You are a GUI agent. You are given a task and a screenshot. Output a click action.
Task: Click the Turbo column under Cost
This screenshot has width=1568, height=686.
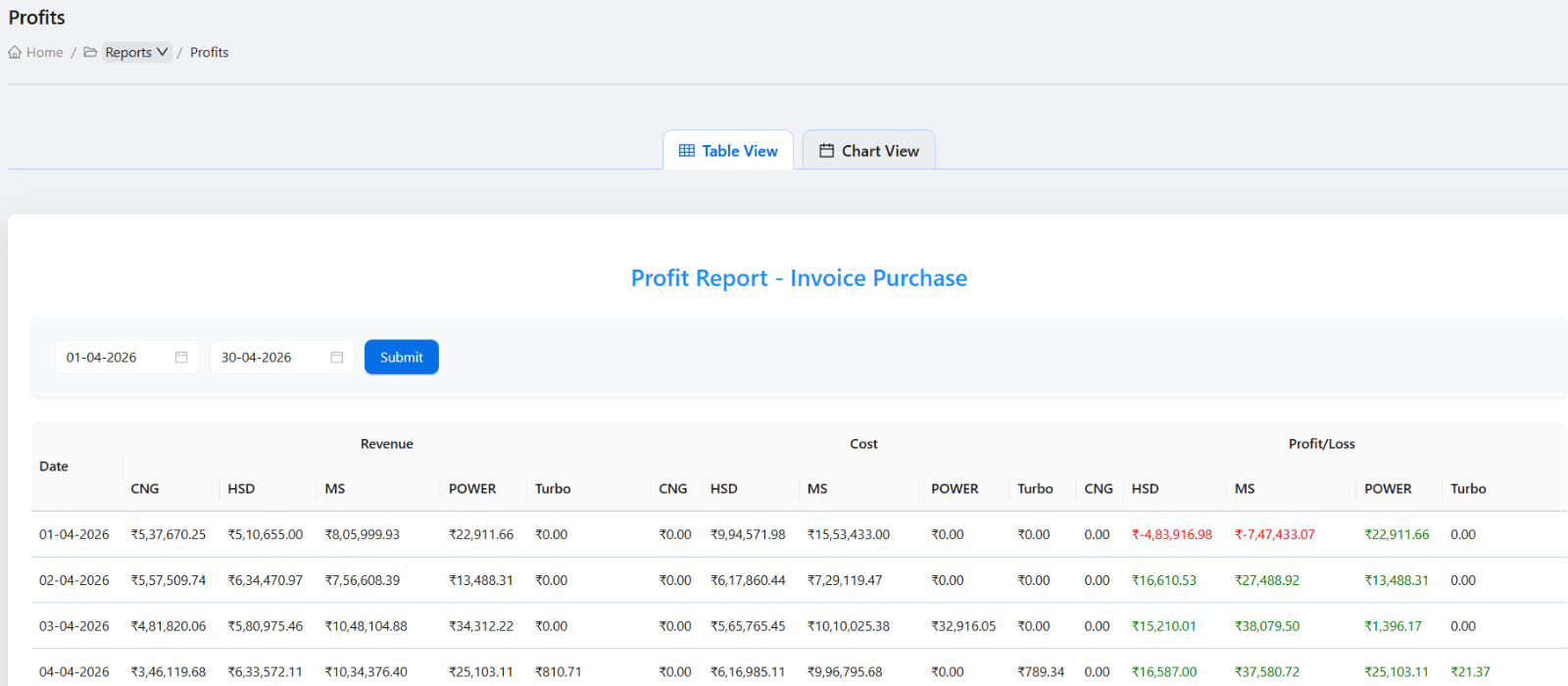1035,488
